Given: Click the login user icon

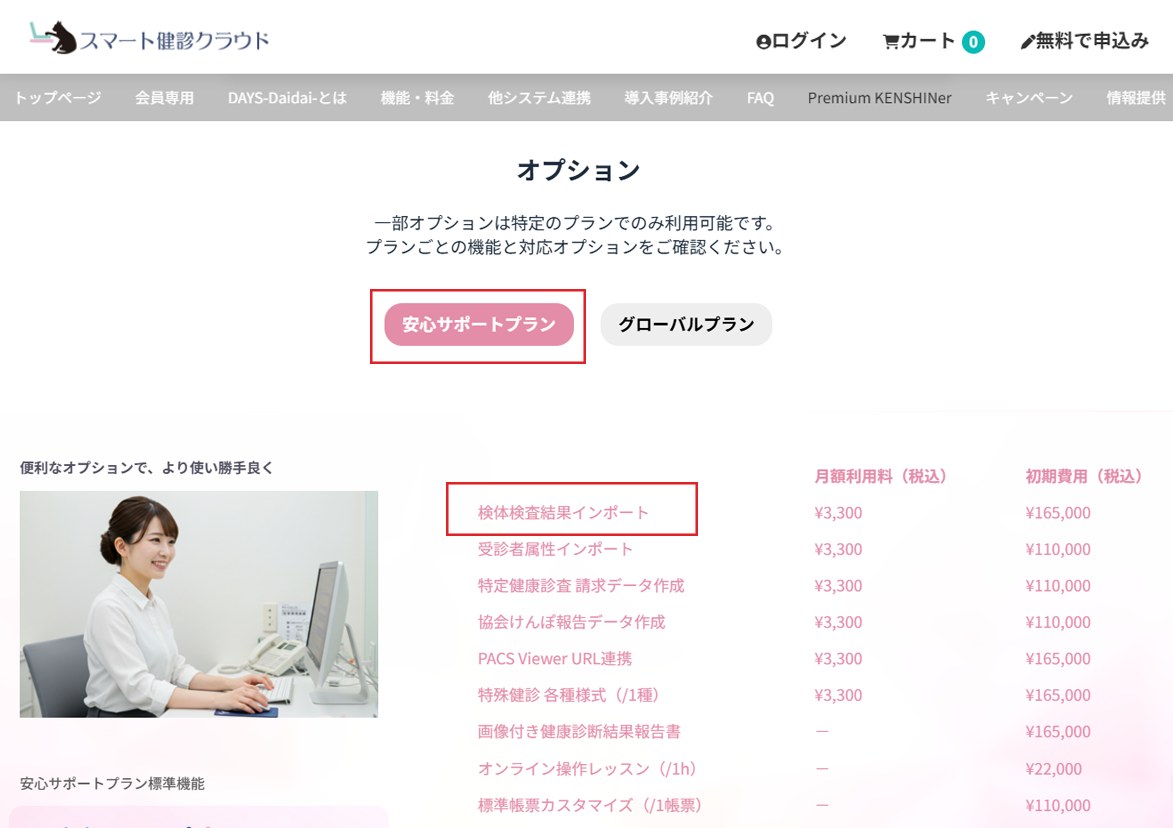Looking at the screenshot, I should pyautogui.click(x=763, y=42).
